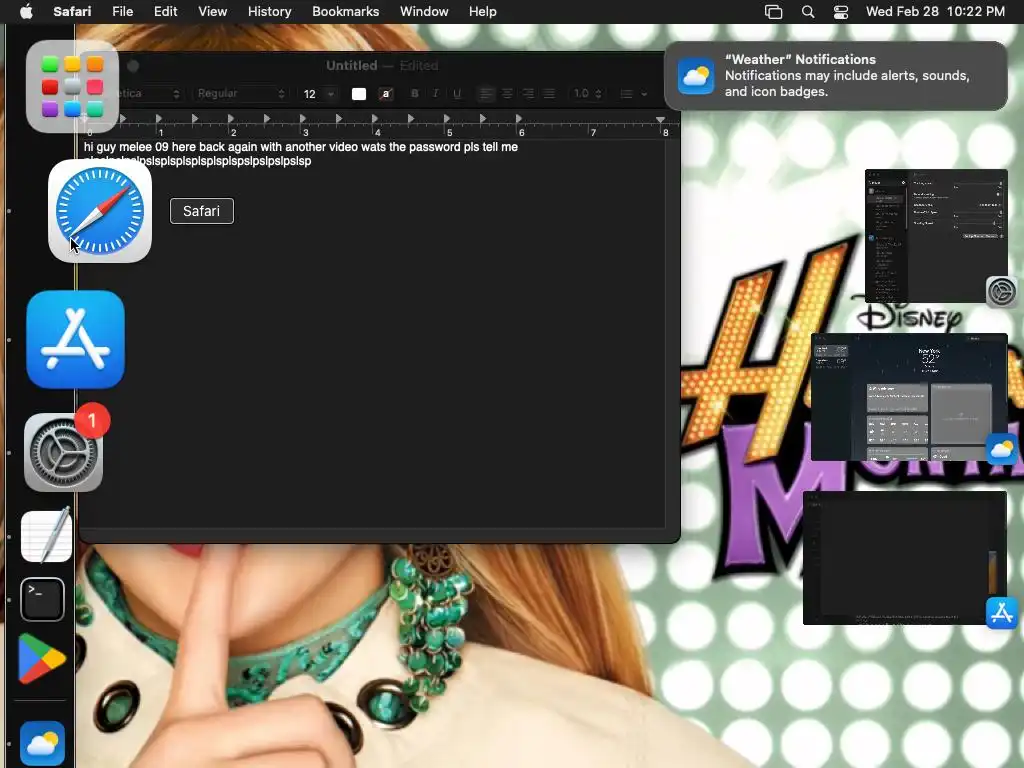Select Weather window Stage Manager thumbnail

(909, 397)
